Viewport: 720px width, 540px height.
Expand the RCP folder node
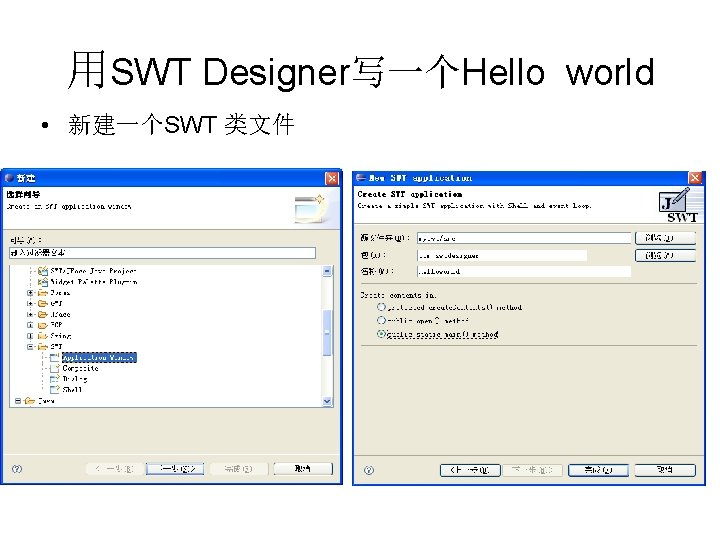click(30, 325)
